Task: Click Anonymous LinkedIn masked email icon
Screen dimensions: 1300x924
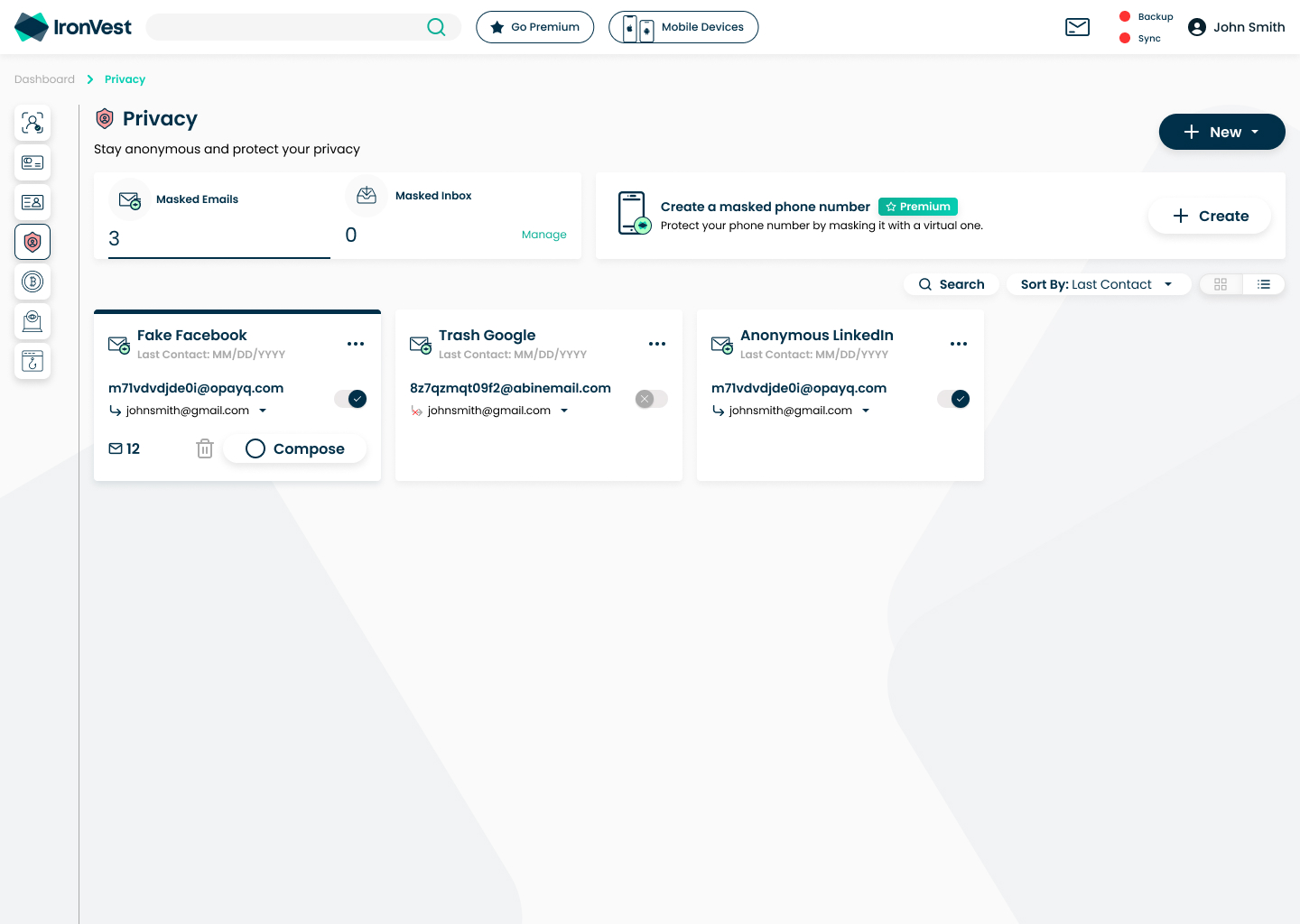Action: (x=722, y=345)
